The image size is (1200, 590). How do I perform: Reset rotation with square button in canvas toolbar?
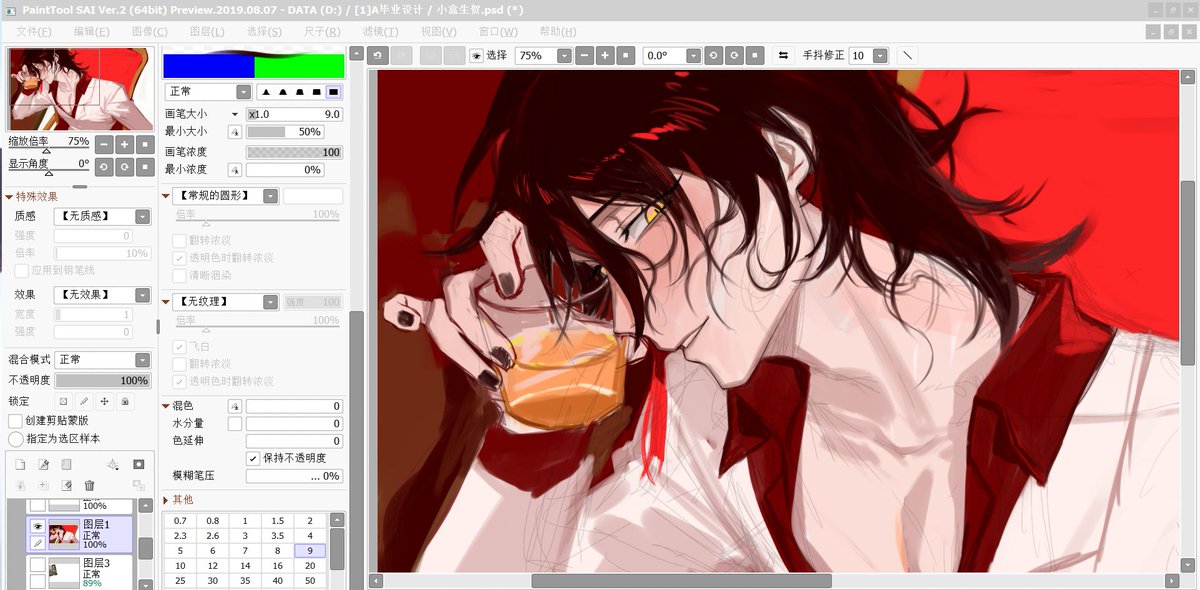(x=755, y=56)
